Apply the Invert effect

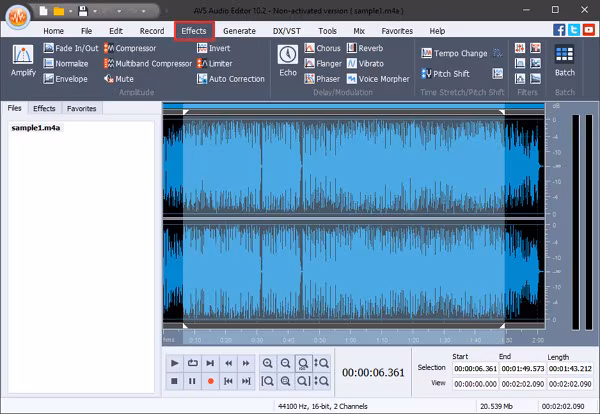(x=214, y=48)
